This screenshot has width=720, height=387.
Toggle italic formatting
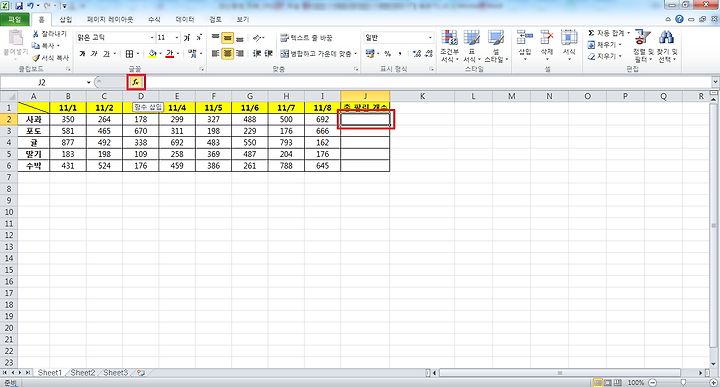tap(94, 54)
